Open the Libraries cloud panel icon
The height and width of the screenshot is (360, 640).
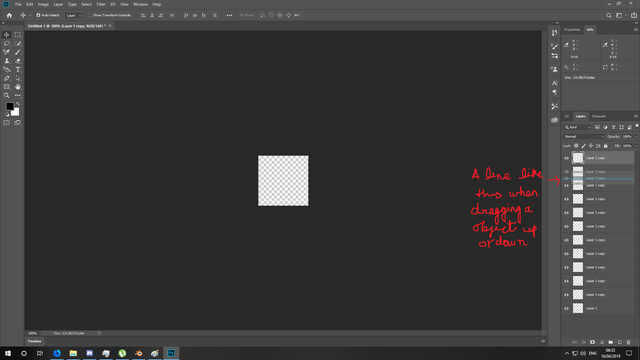coord(554,120)
